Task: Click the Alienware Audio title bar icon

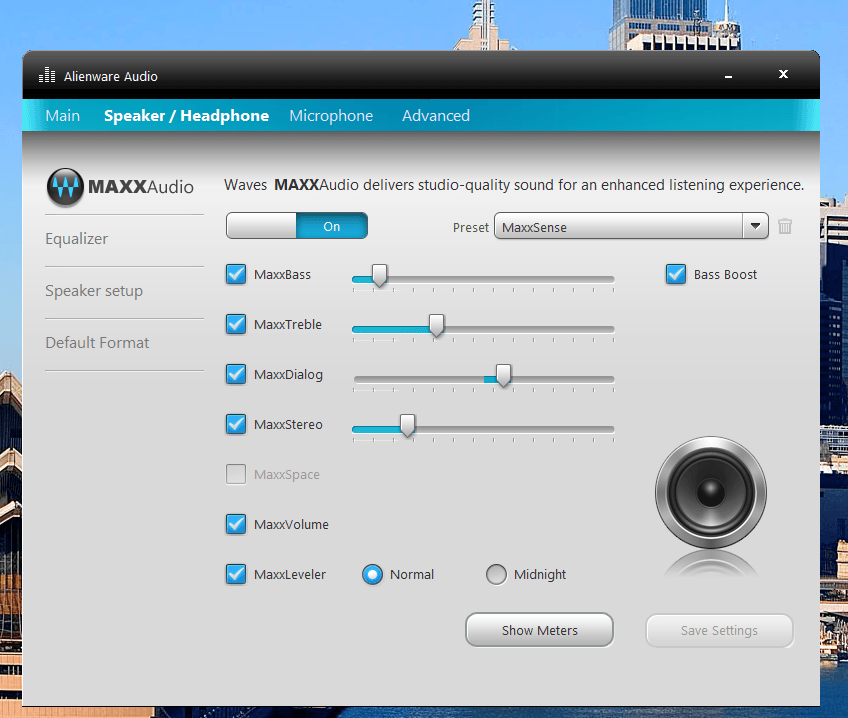Action: tap(47, 76)
